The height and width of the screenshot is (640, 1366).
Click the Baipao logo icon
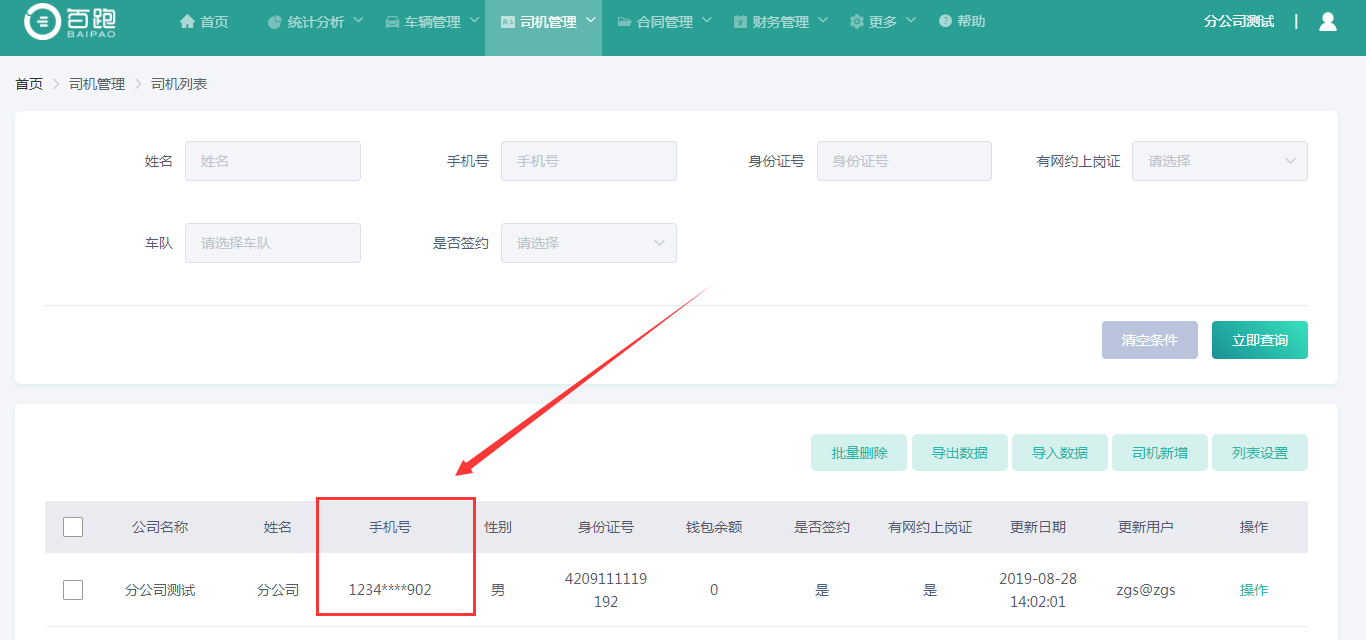pyautogui.click(x=43, y=21)
